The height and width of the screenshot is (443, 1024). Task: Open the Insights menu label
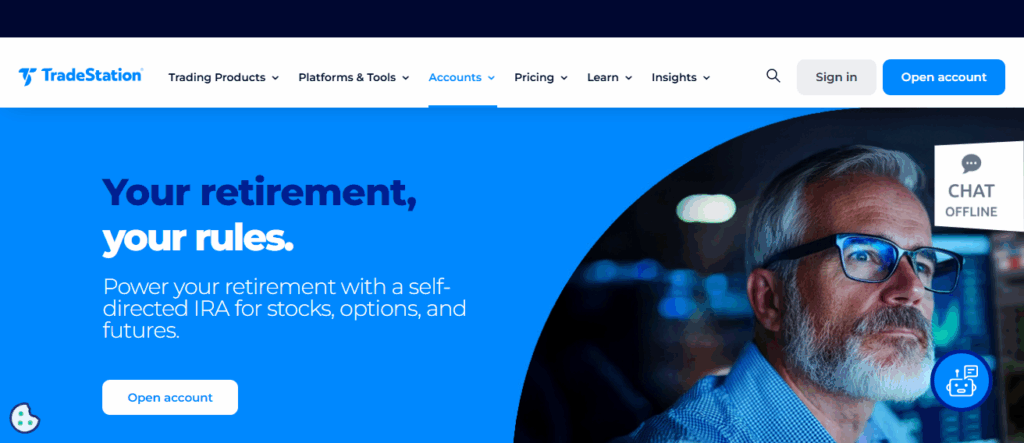click(x=674, y=77)
